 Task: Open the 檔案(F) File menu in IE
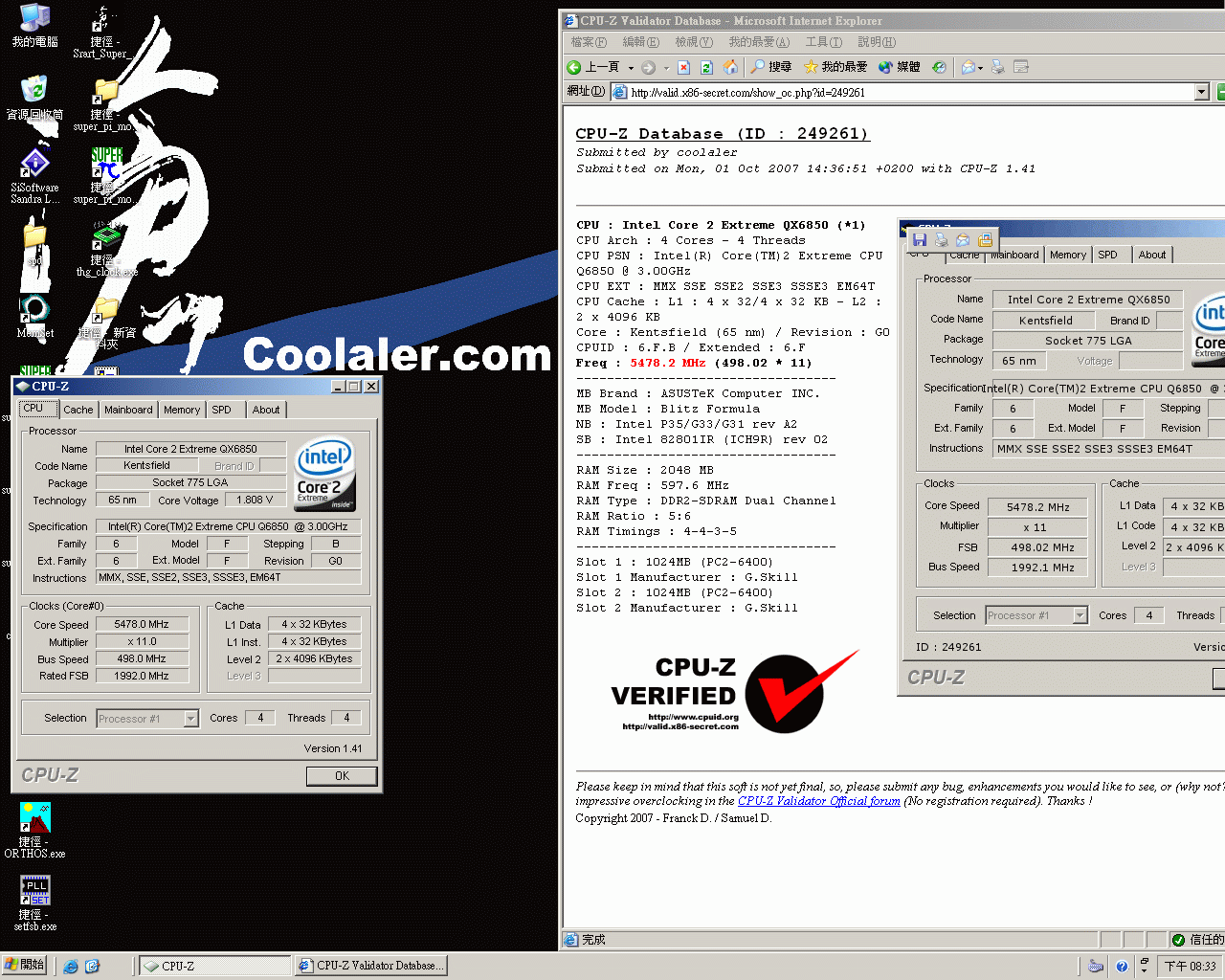coord(589,42)
